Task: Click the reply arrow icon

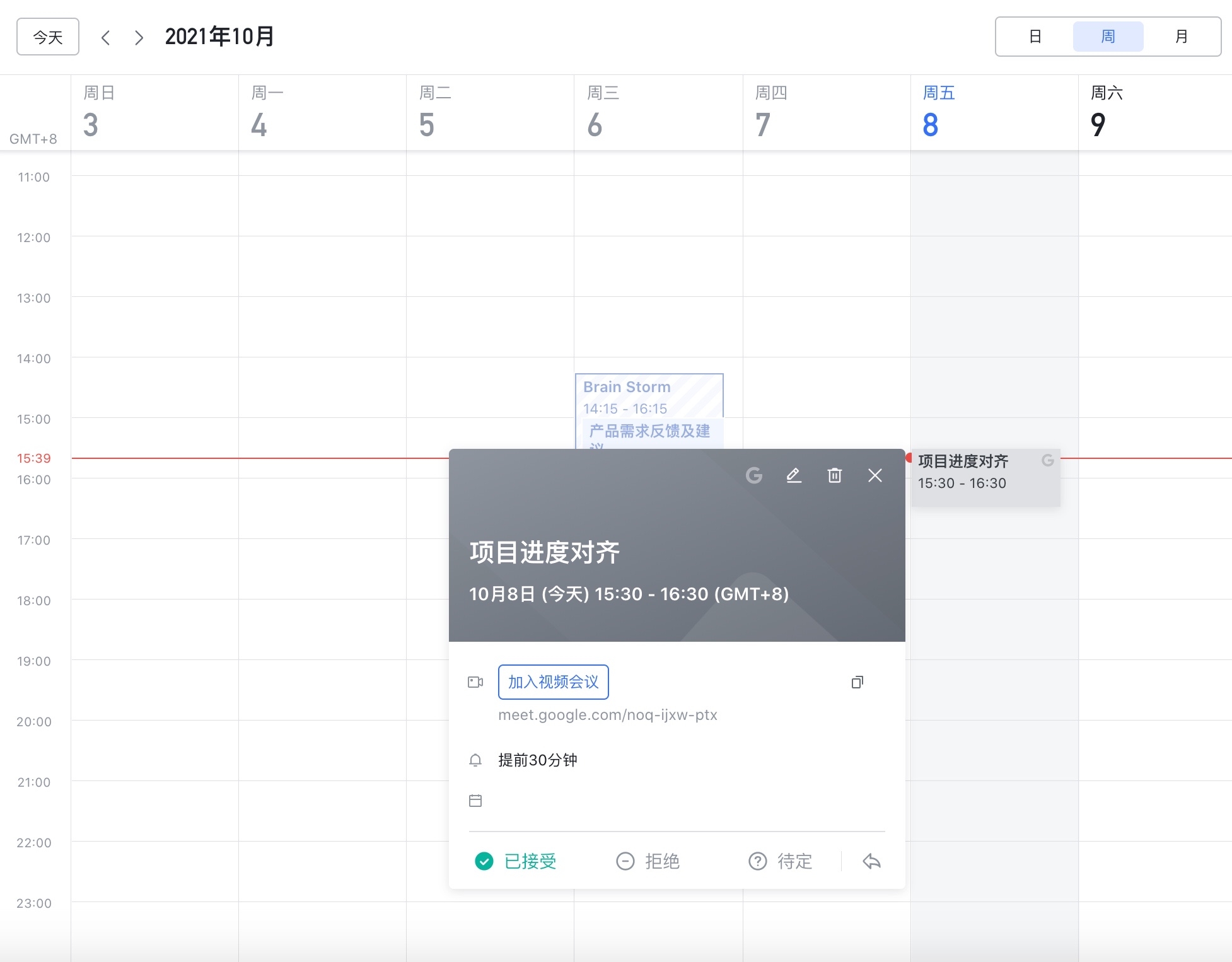Action: pos(871,861)
